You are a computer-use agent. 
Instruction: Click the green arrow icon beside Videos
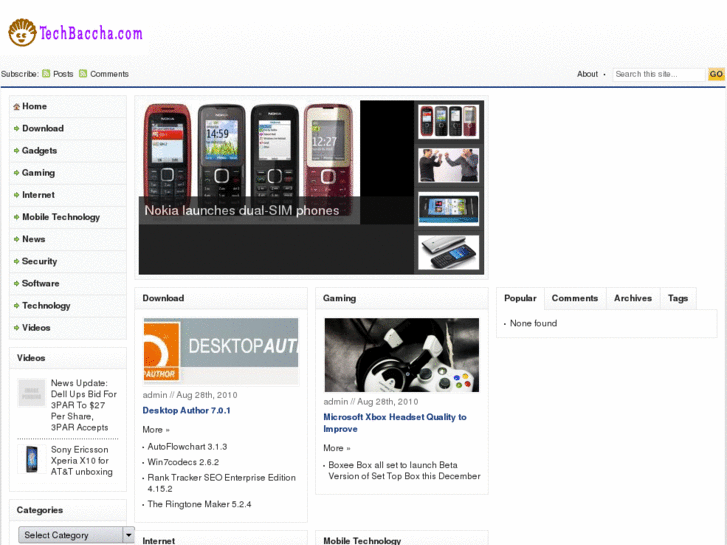tap(17, 328)
